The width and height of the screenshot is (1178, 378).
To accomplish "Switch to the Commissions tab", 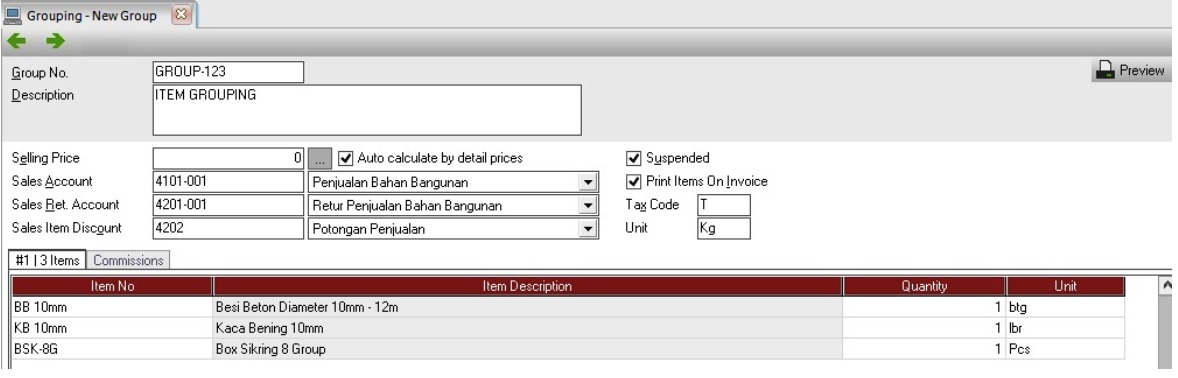I will [x=128, y=261].
